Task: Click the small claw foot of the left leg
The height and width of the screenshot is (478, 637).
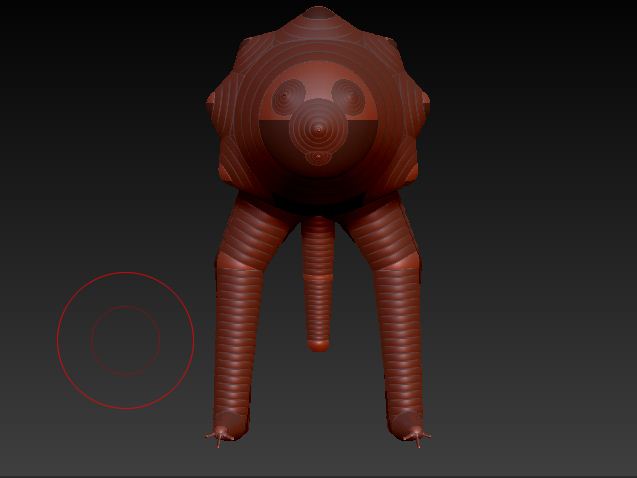Action: click(x=219, y=437)
